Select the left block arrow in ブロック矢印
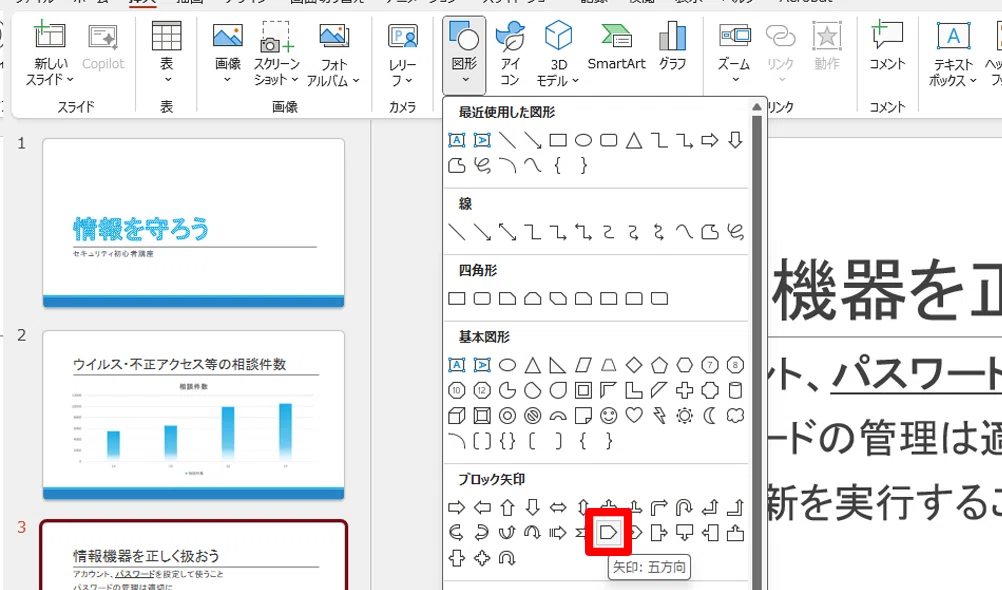 [x=482, y=508]
